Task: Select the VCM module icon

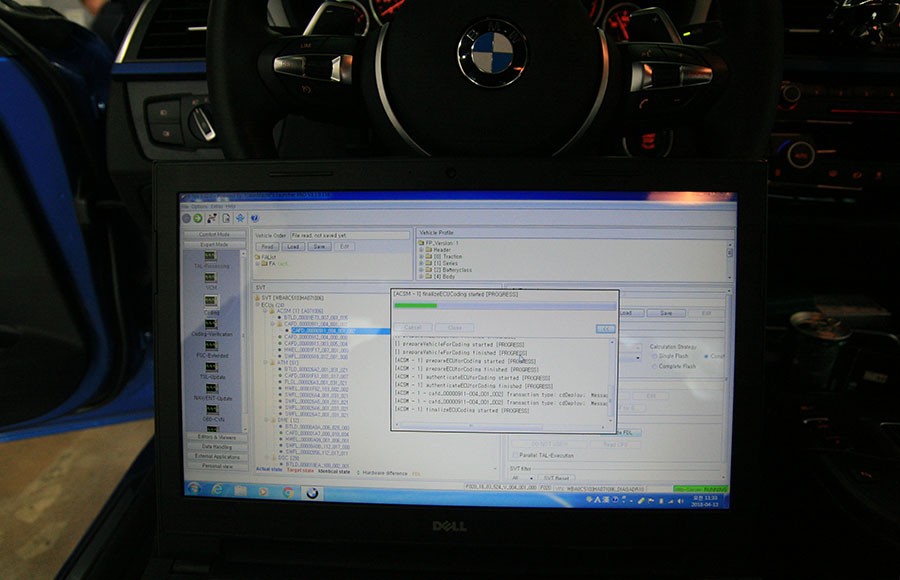Action: click(211, 278)
